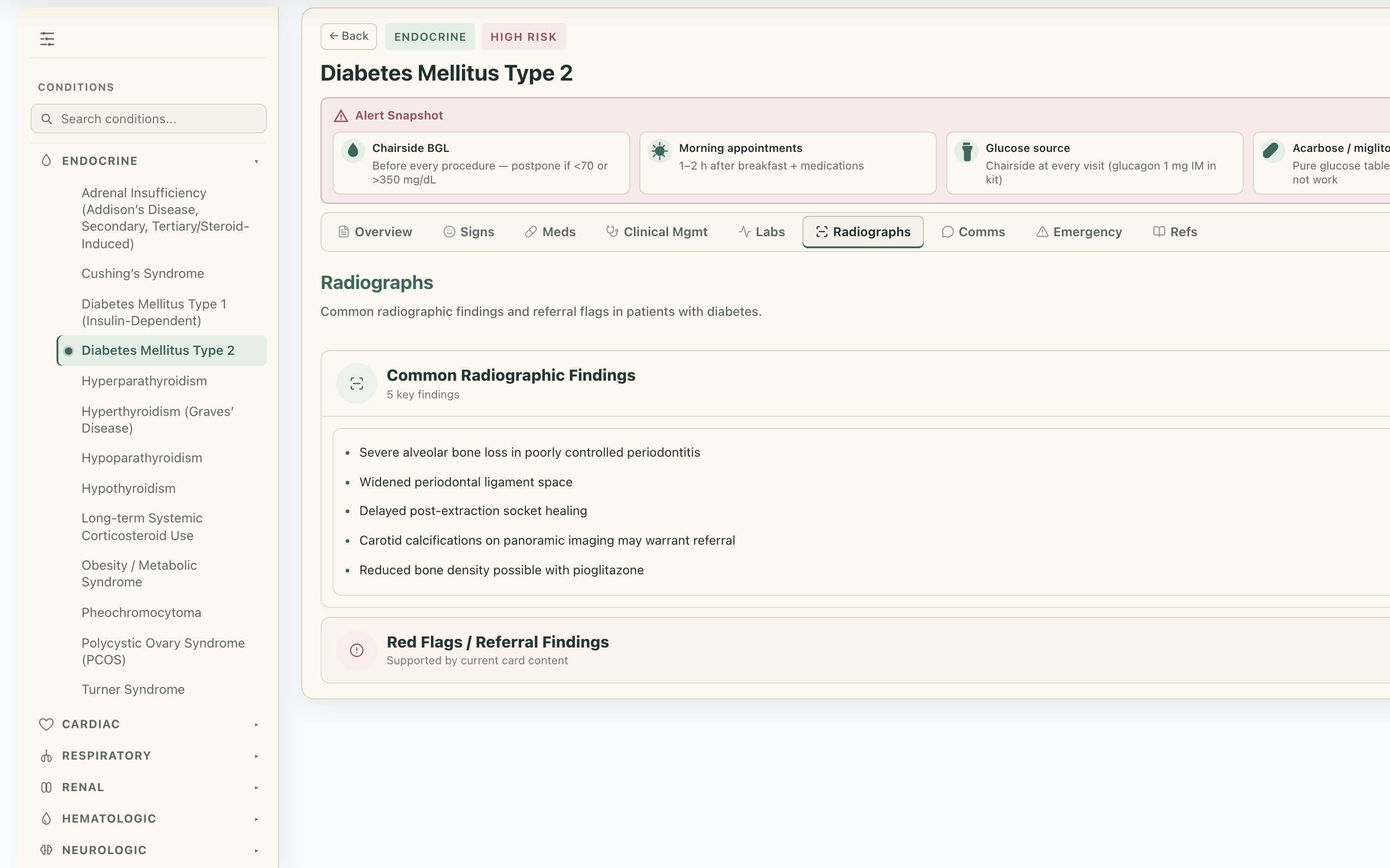Focus the Search conditions field
Image resolution: width=1390 pixels, height=868 pixels.
point(149,119)
